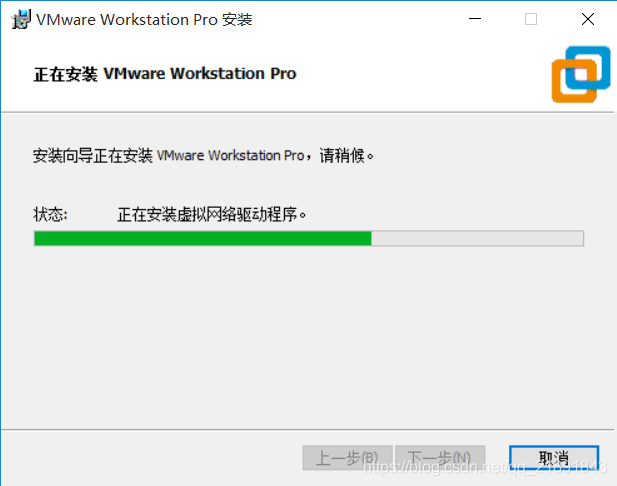
Task: Click the blue square of the VMware logo
Action: point(588,67)
